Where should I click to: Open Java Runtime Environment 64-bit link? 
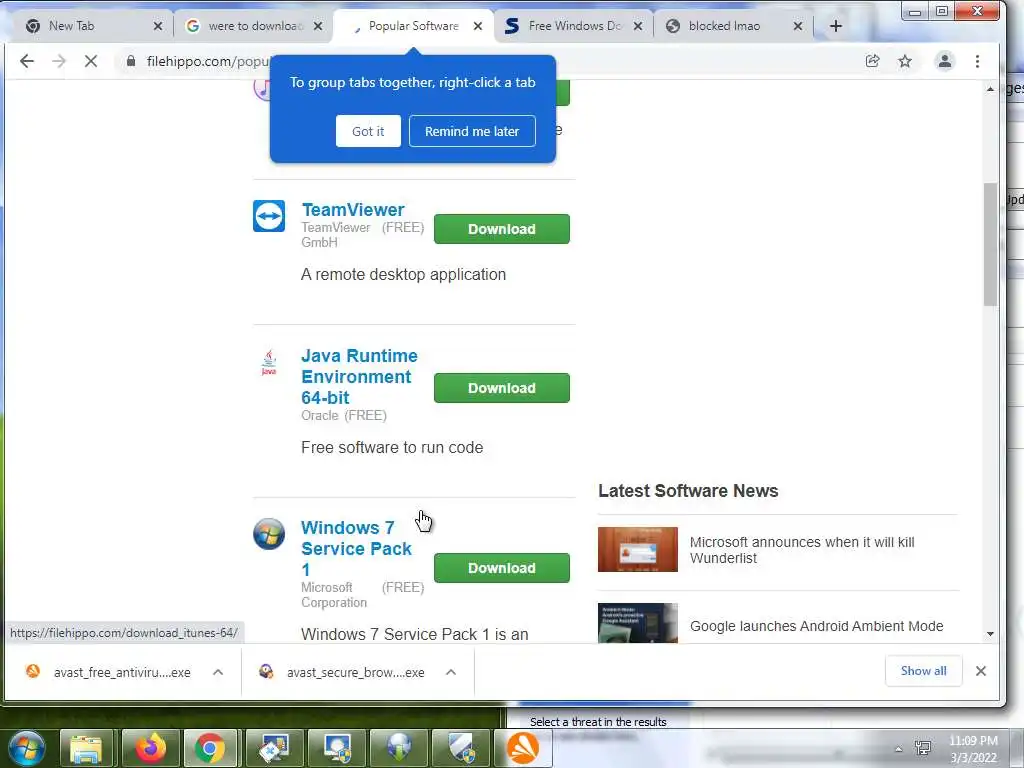point(359,377)
